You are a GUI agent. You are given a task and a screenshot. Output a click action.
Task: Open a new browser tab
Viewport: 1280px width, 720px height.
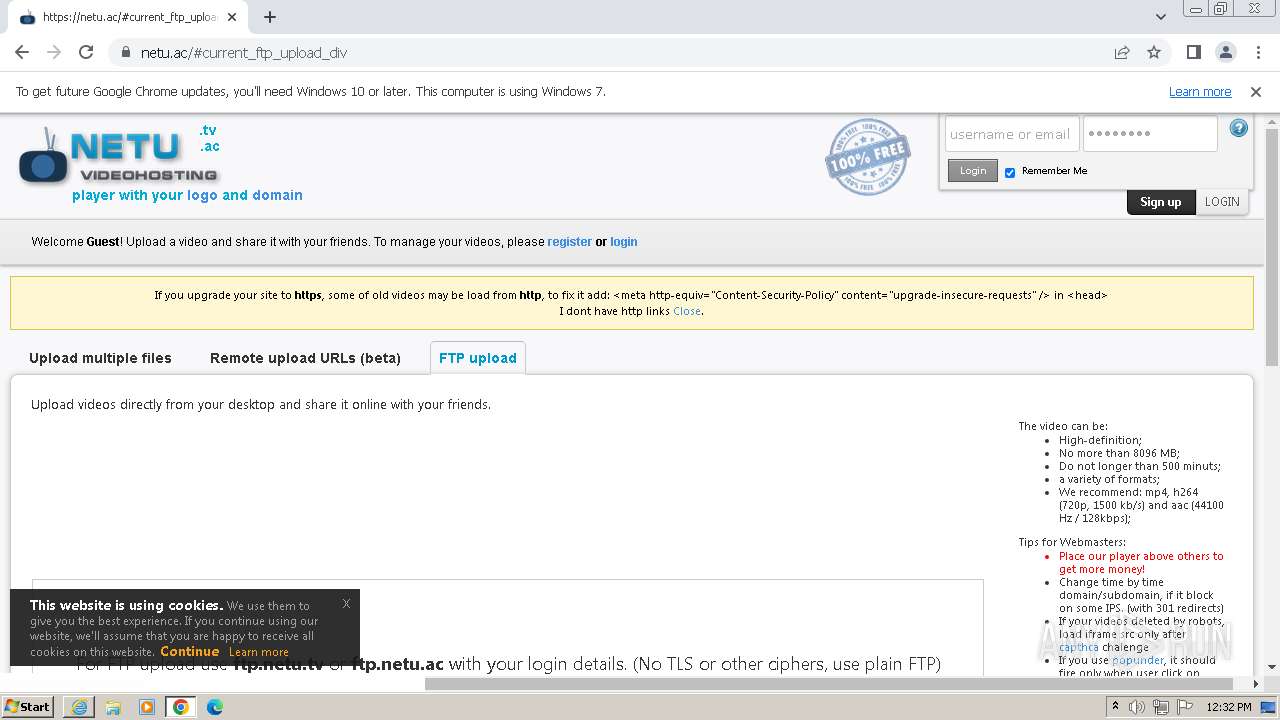coord(270,17)
